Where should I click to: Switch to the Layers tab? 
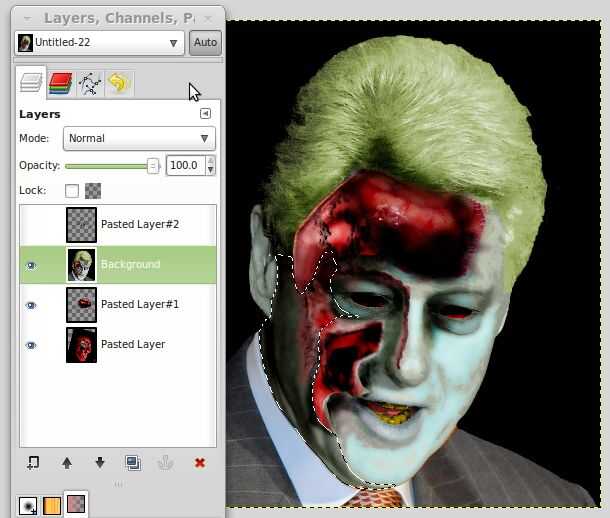(31, 83)
